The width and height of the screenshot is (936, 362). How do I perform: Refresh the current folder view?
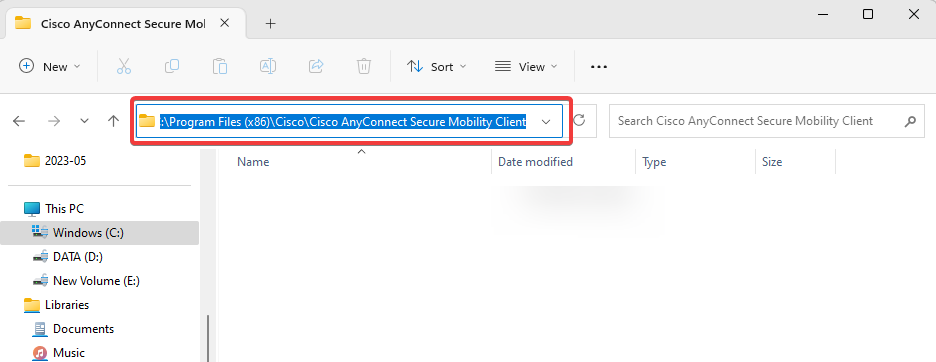click(x=579, y=121)
